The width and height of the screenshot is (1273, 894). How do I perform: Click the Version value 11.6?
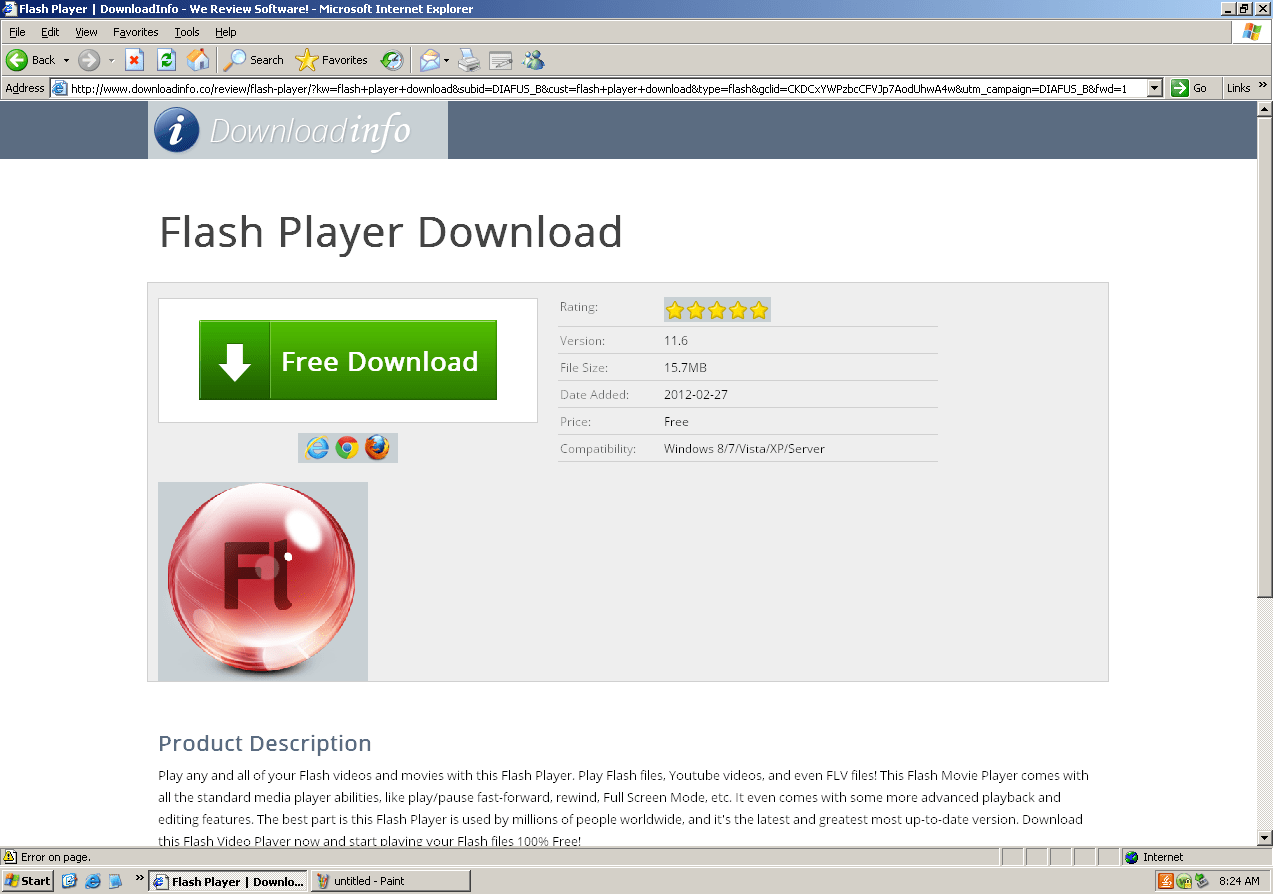[676, 341]
